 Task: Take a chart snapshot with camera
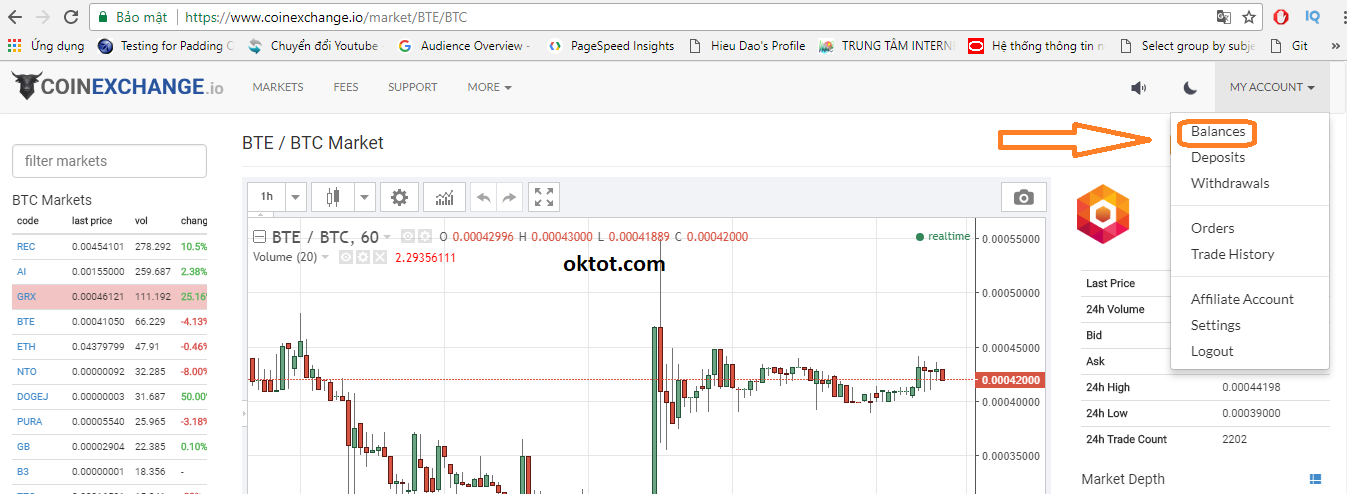click(1023, 197)
